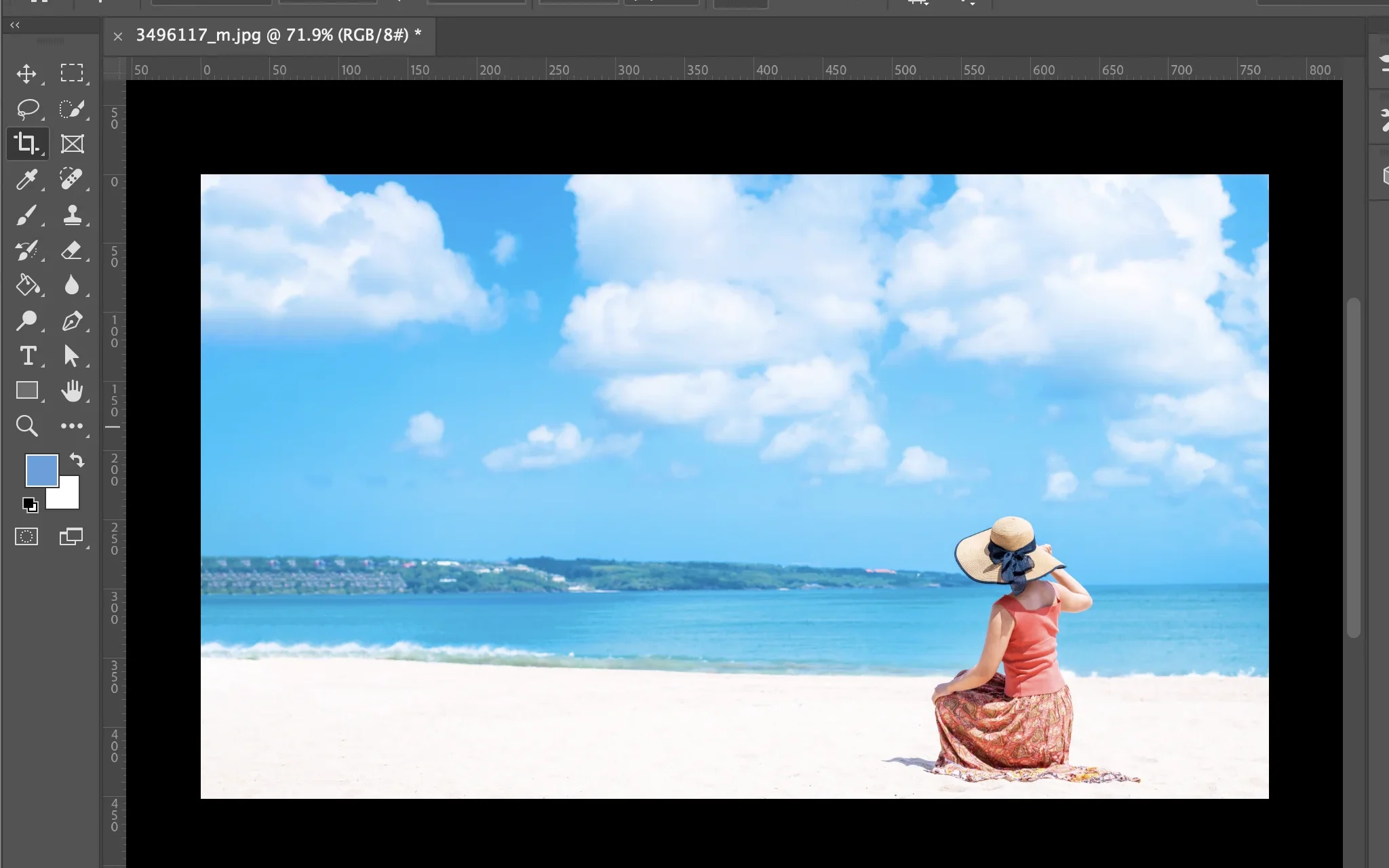Choose the Clone Stamp tool
This screenshot has width=1389, height=868.
(72, 215)
